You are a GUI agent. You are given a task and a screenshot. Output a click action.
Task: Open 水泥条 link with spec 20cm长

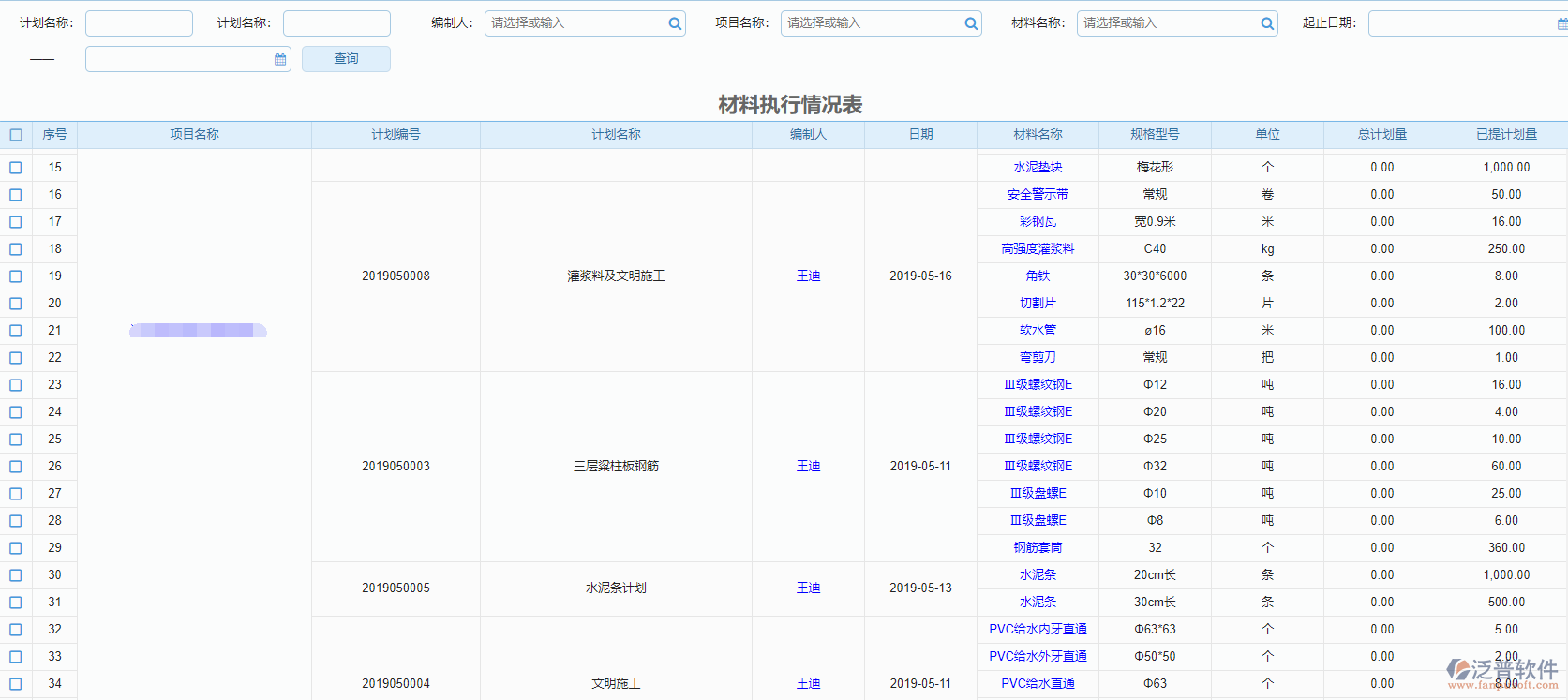(x=1038, y=575)
